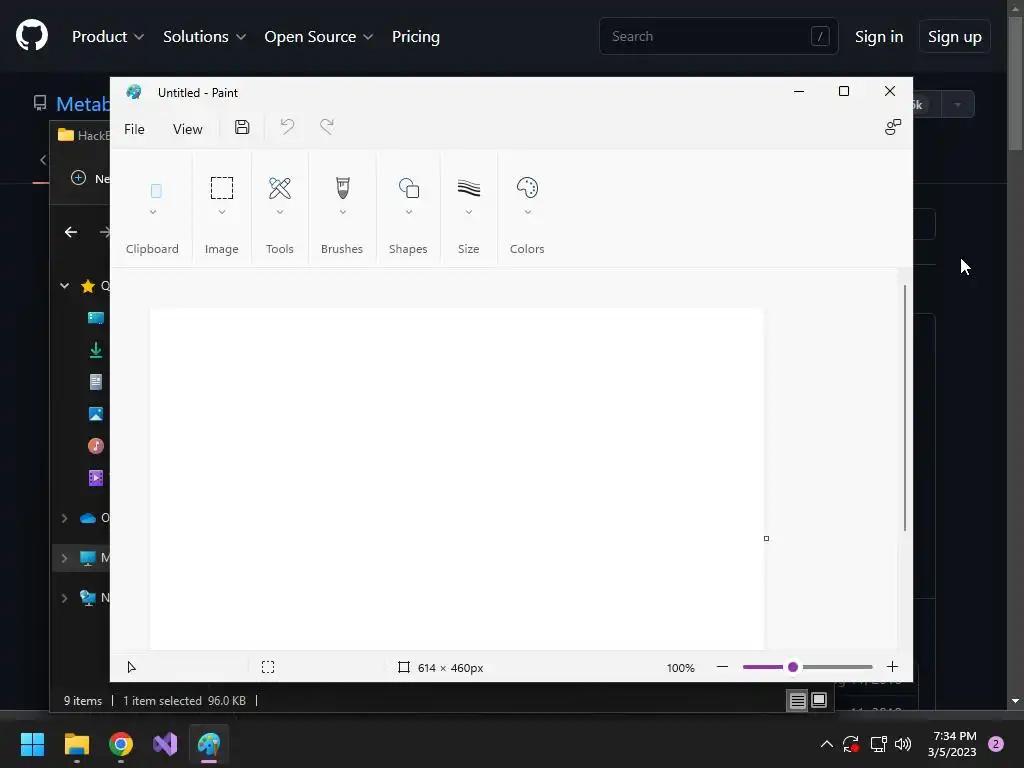
Task: Click the New button in File Explorer
Action: click(90, 178)
